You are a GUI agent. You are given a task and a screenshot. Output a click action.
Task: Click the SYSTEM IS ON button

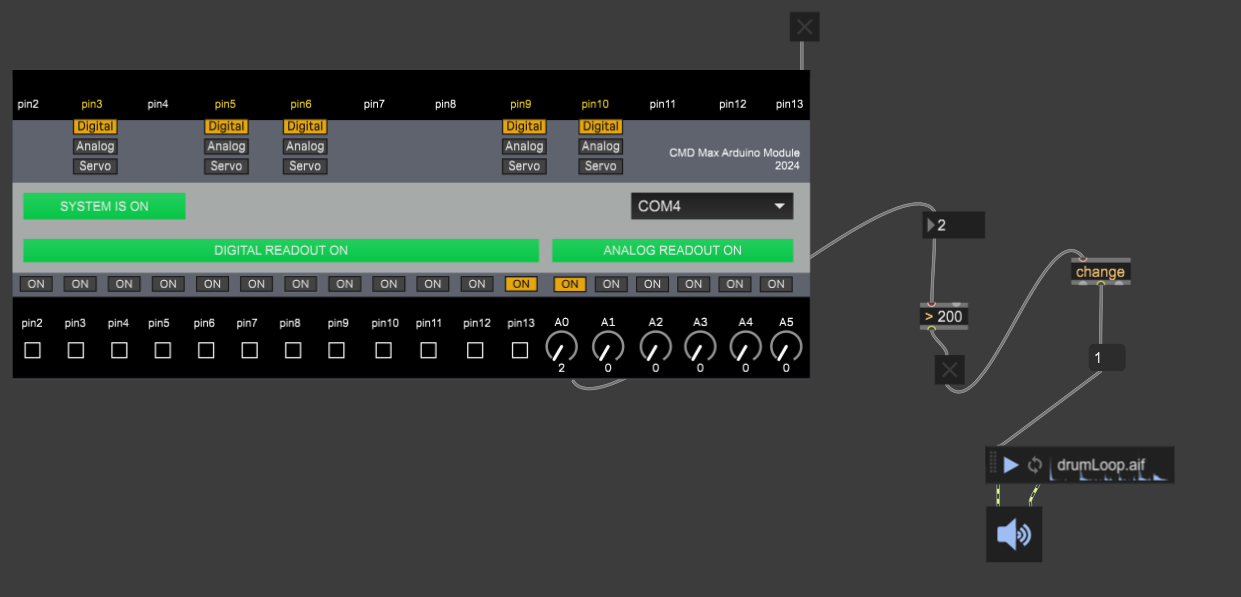pos(104,206)
